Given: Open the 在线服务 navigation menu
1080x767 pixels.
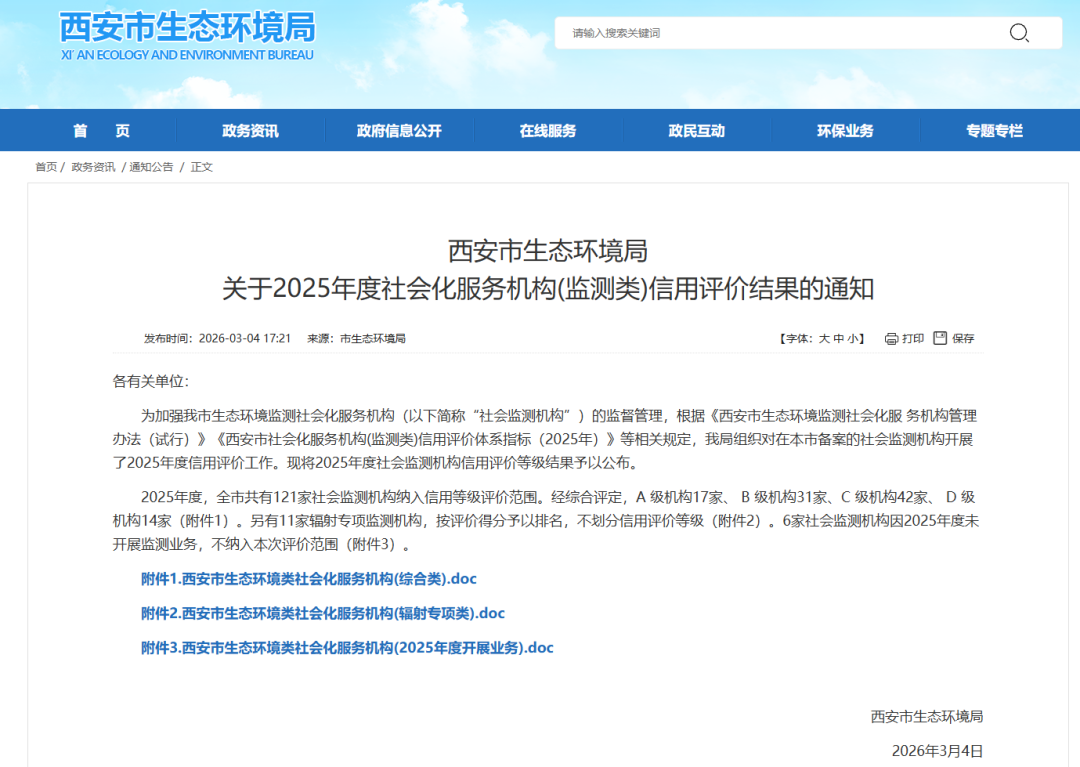Looking at the screenshot, I should 546,130.
